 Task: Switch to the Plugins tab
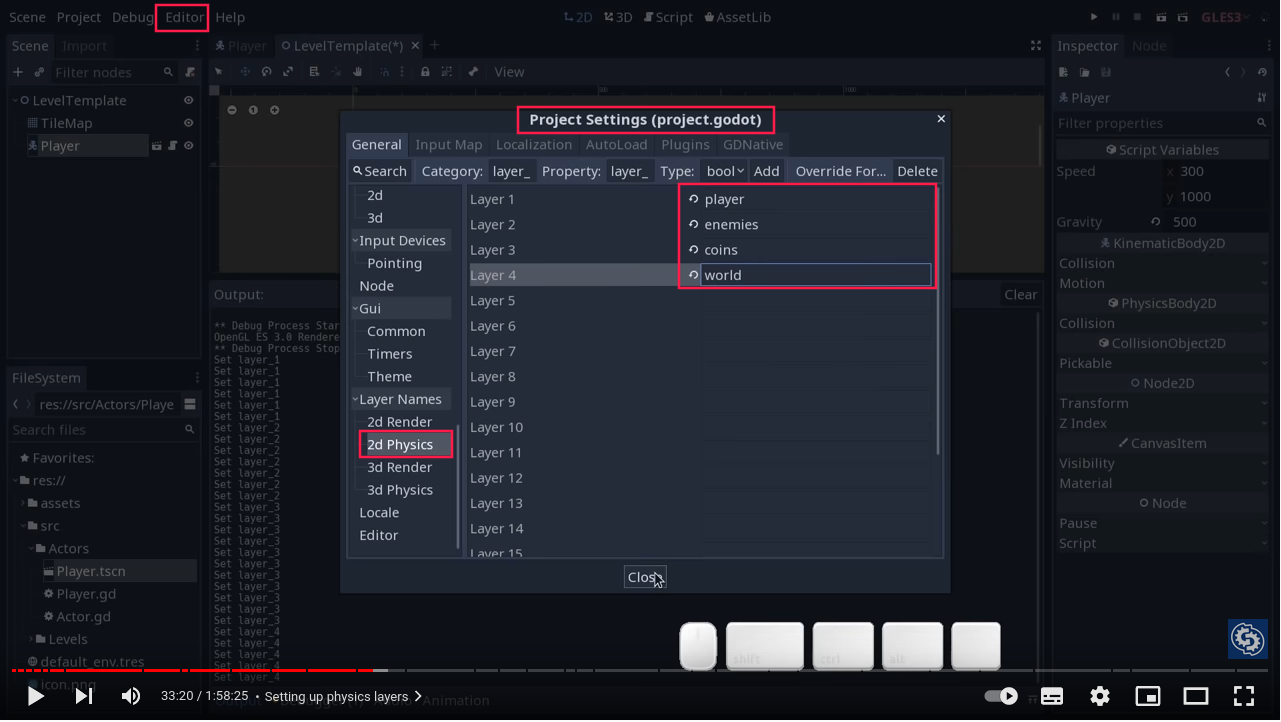[686, 145]
